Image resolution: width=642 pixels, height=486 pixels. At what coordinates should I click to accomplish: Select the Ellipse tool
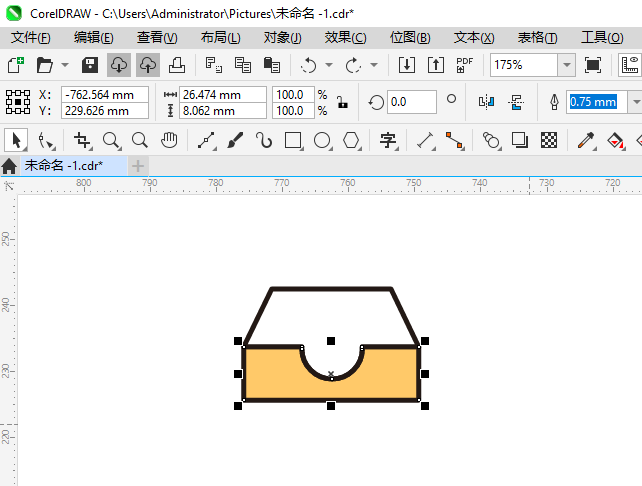pyautogui.click(x=322, y=140)
